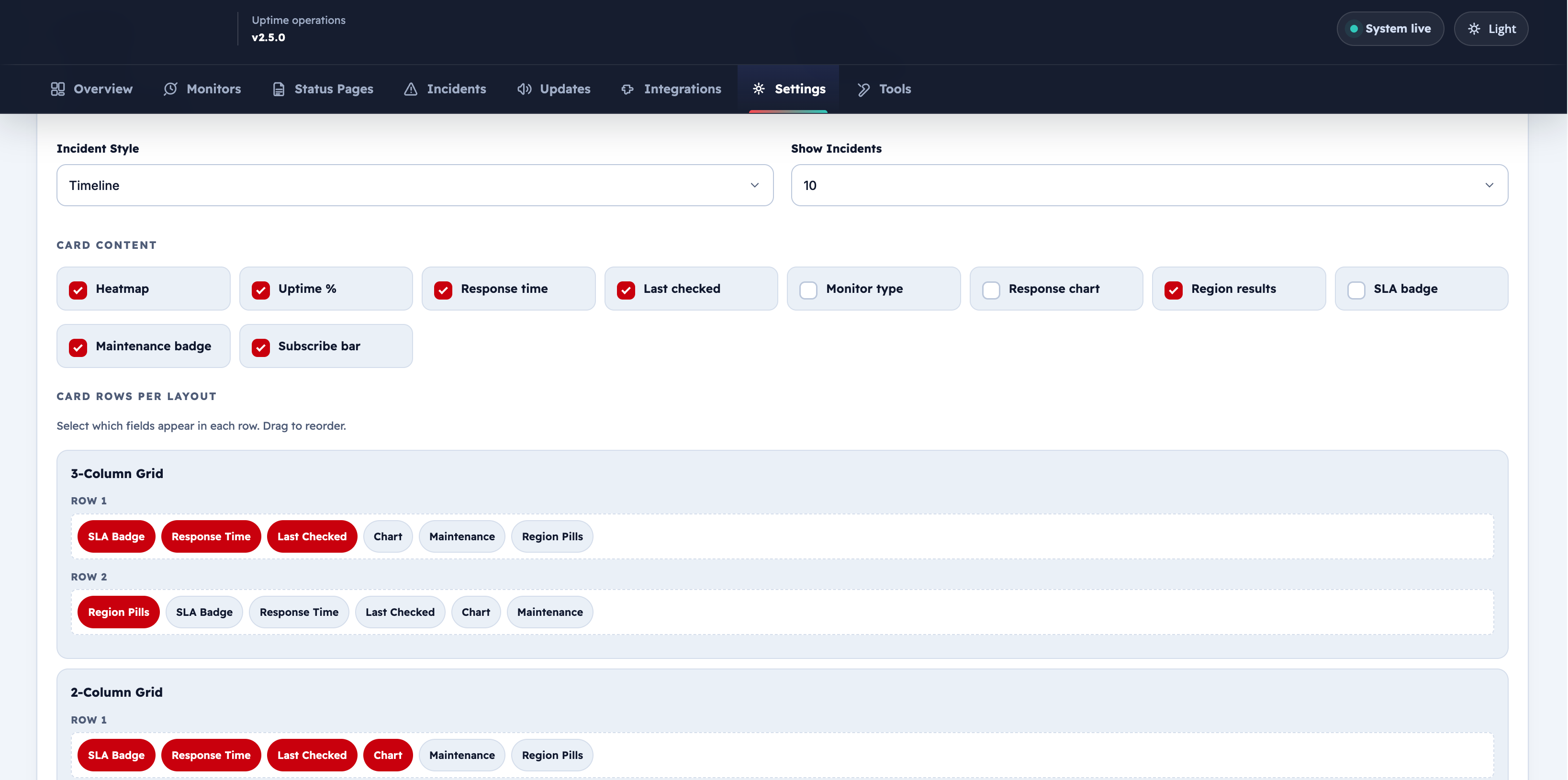
Task: Click the v2.5.0 version text
Action: point(269,37)
